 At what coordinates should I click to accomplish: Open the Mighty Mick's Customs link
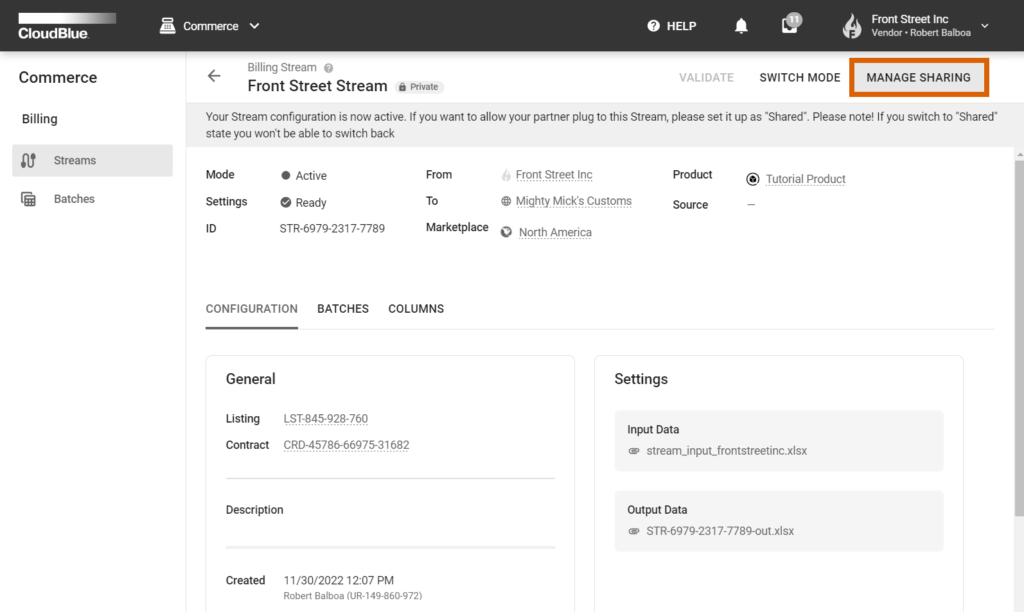click(573, 201)
